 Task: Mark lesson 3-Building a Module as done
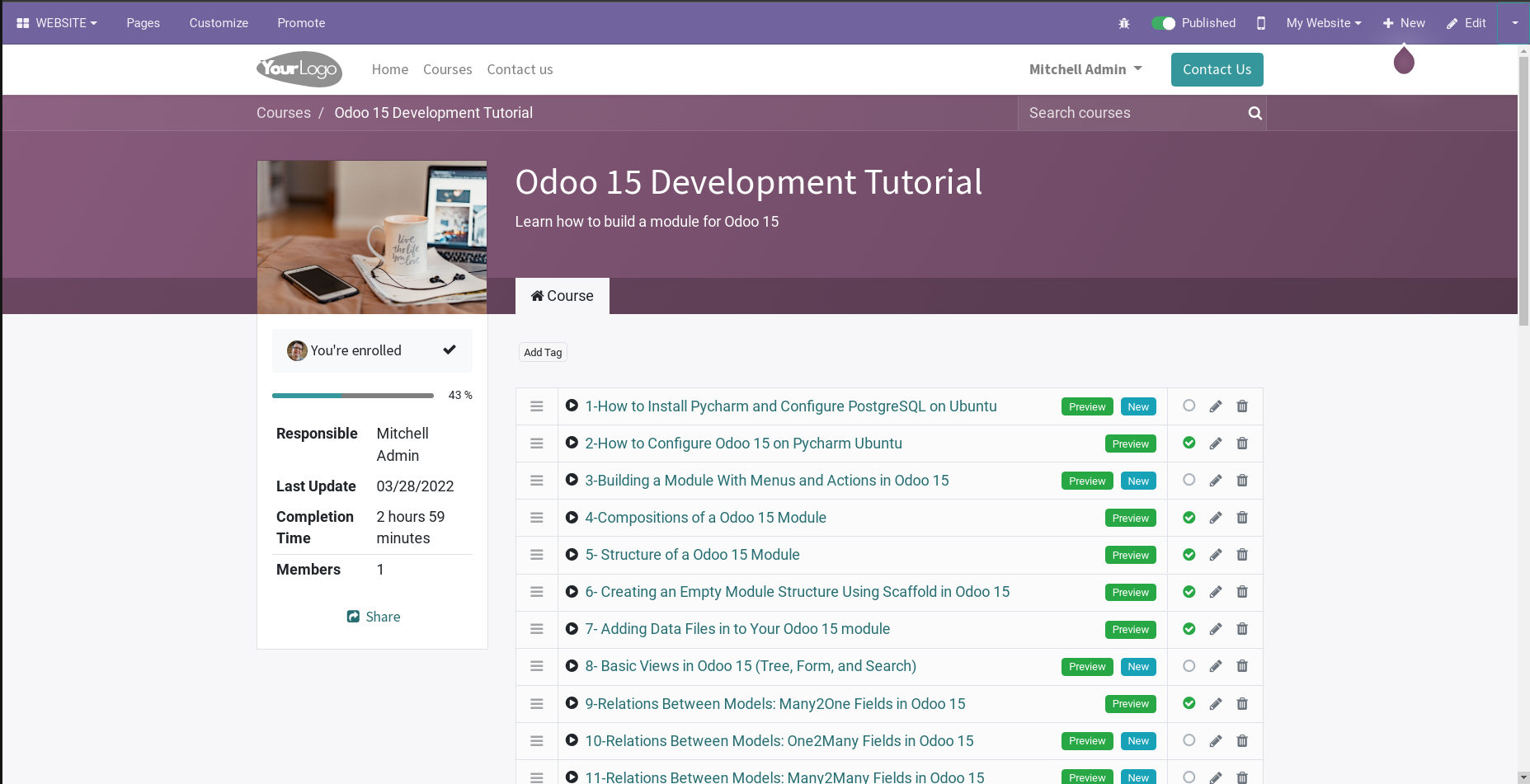pos(1189,480)
